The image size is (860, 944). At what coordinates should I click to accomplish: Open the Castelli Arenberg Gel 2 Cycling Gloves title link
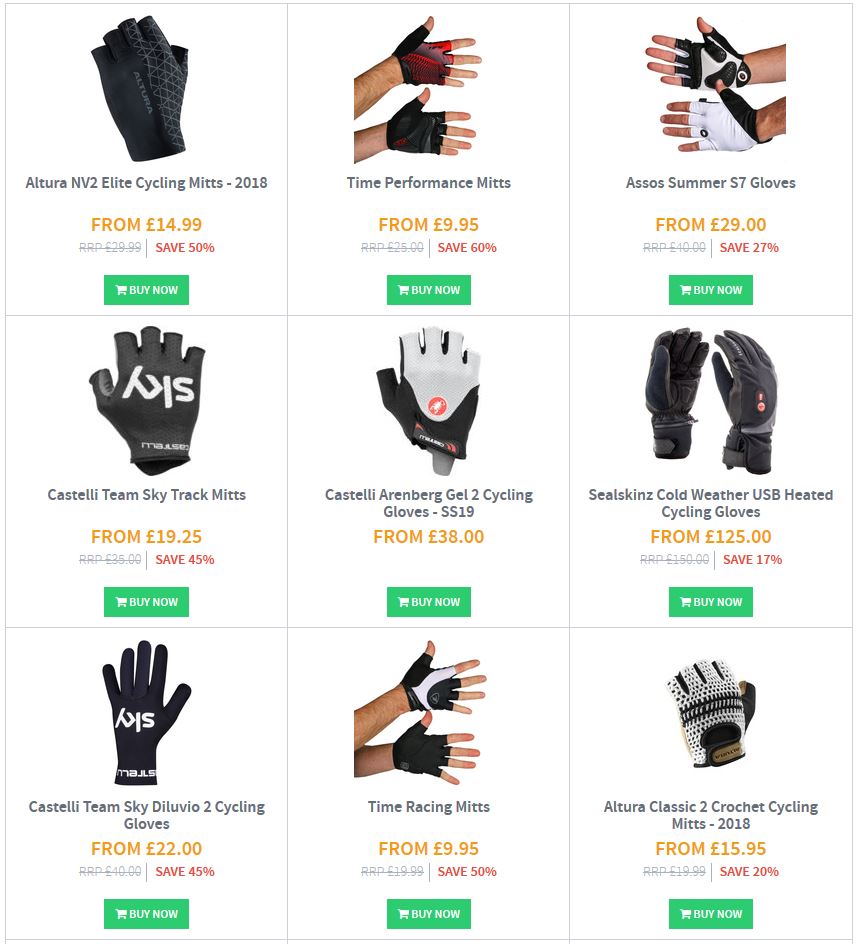(429, 503)
